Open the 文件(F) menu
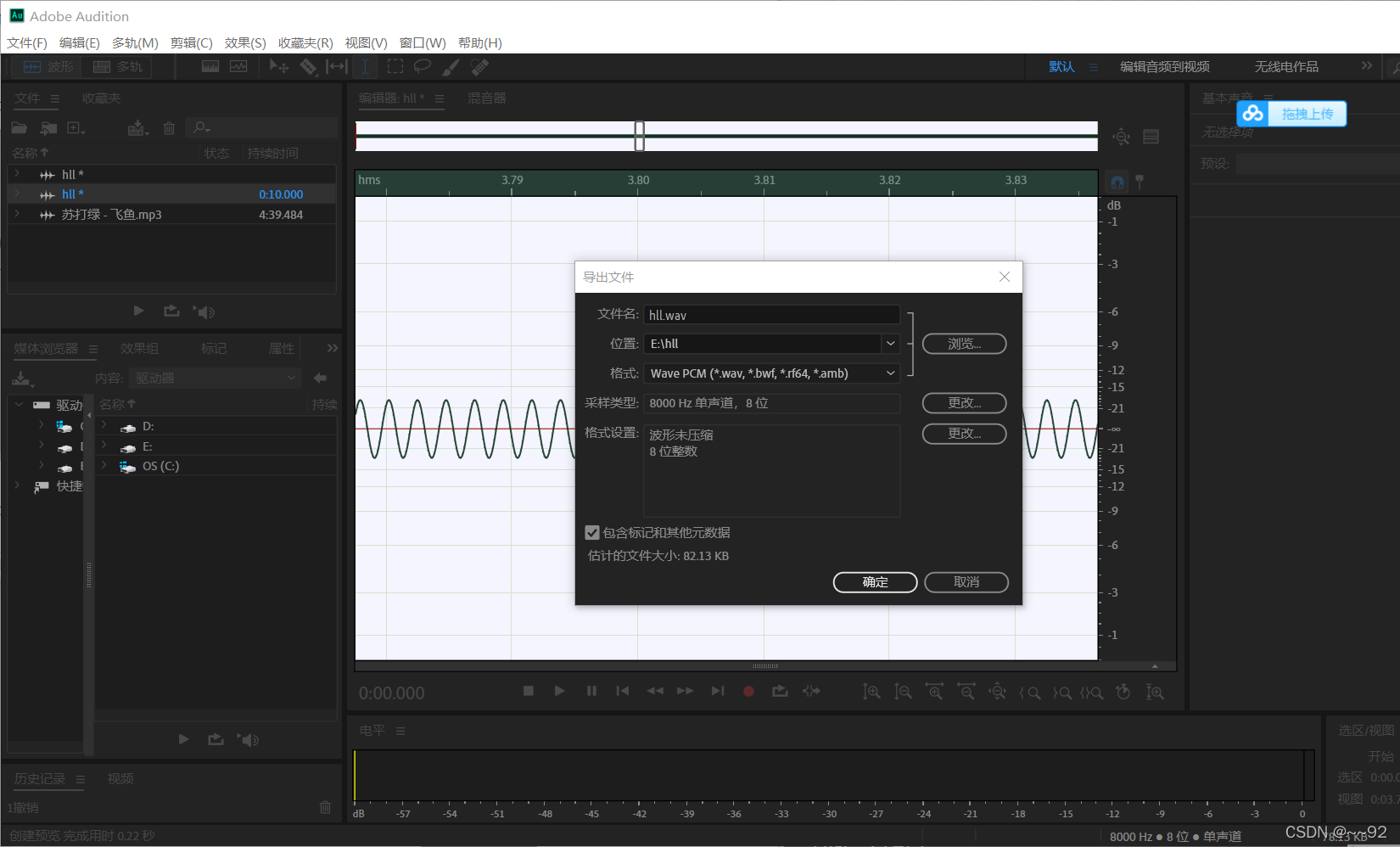The height and width of the screenshot is (847, 1400). pyautogui.click(x=27, y=43)
